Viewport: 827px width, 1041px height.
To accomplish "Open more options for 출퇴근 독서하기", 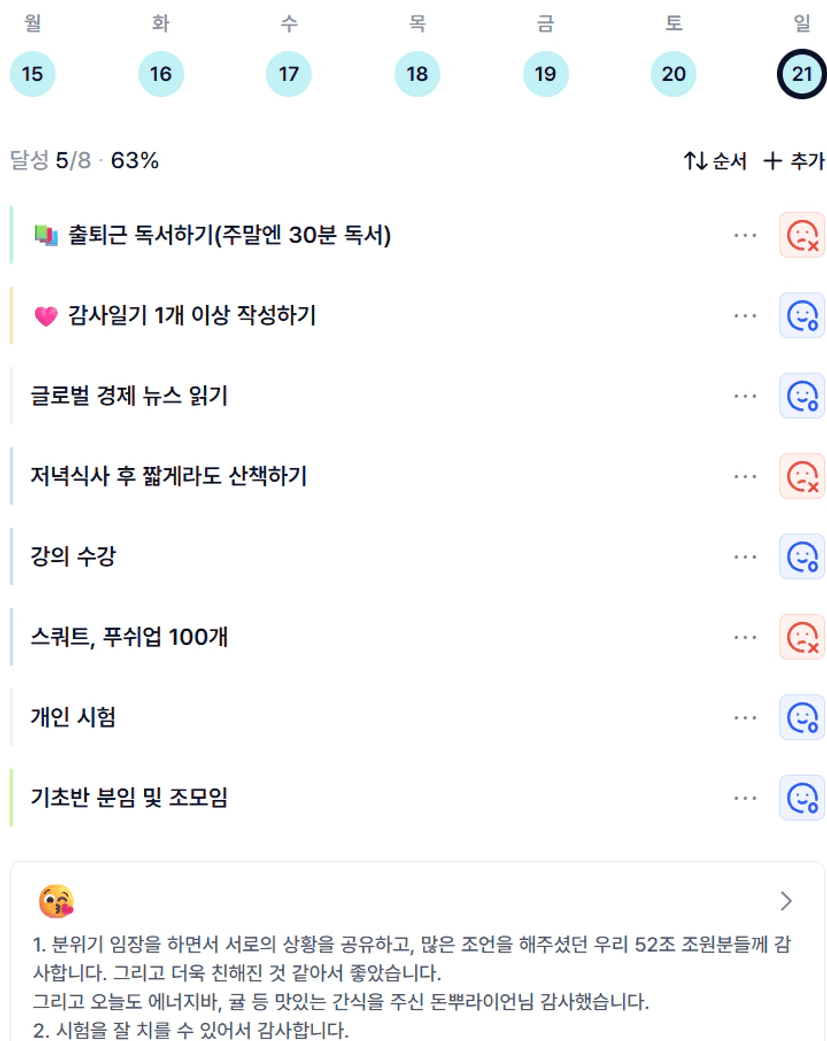I will [x=745, y=235].
